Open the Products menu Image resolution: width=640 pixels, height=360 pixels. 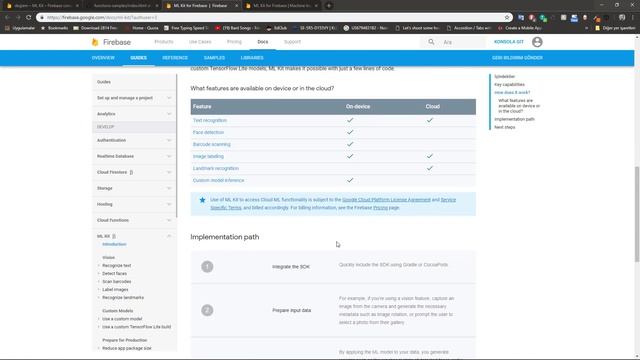tap(164, 42)
